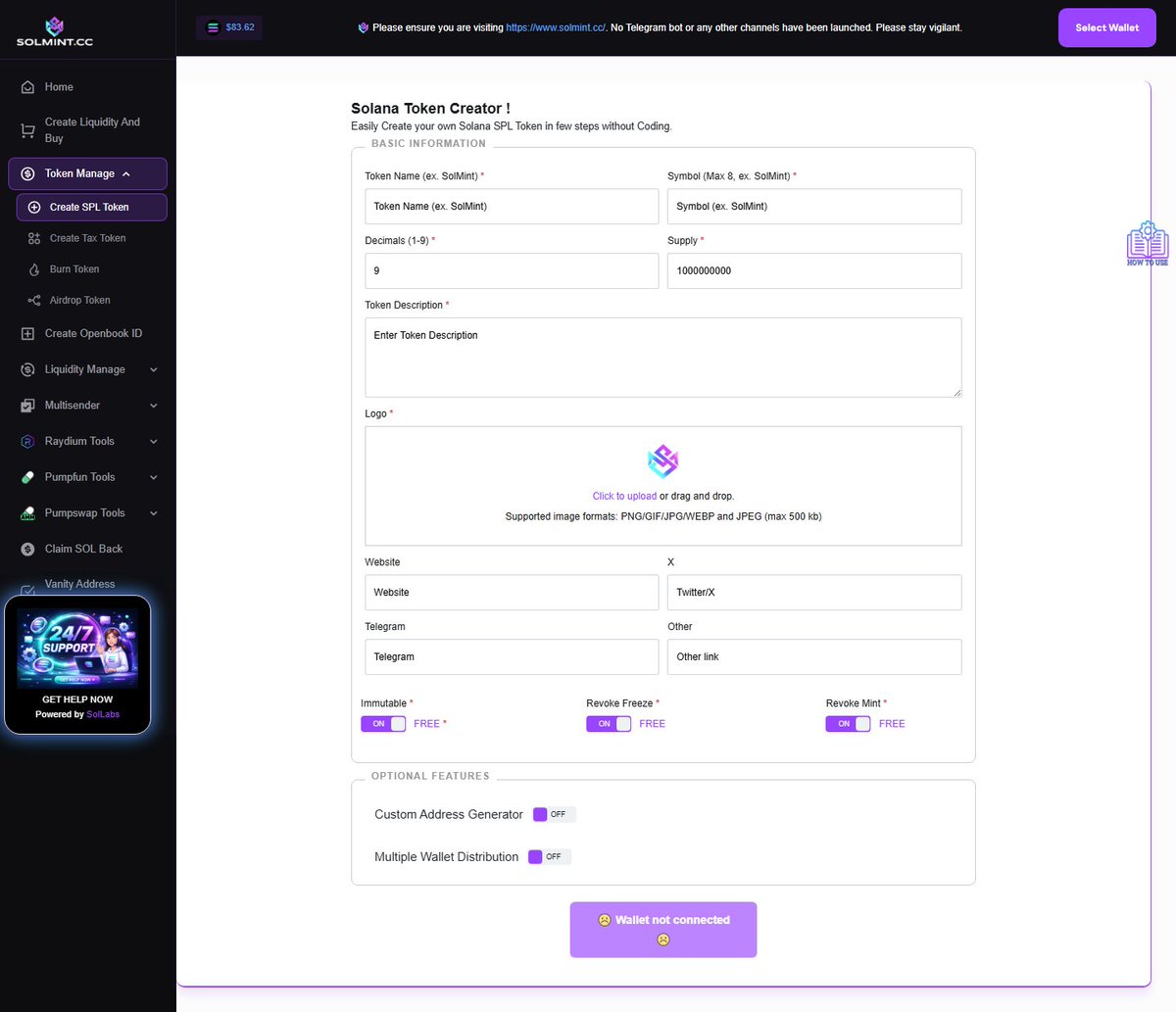Click the Burn Token flame icon
This screenshot has width=1176, height=1012.
[x=34, y=269]
